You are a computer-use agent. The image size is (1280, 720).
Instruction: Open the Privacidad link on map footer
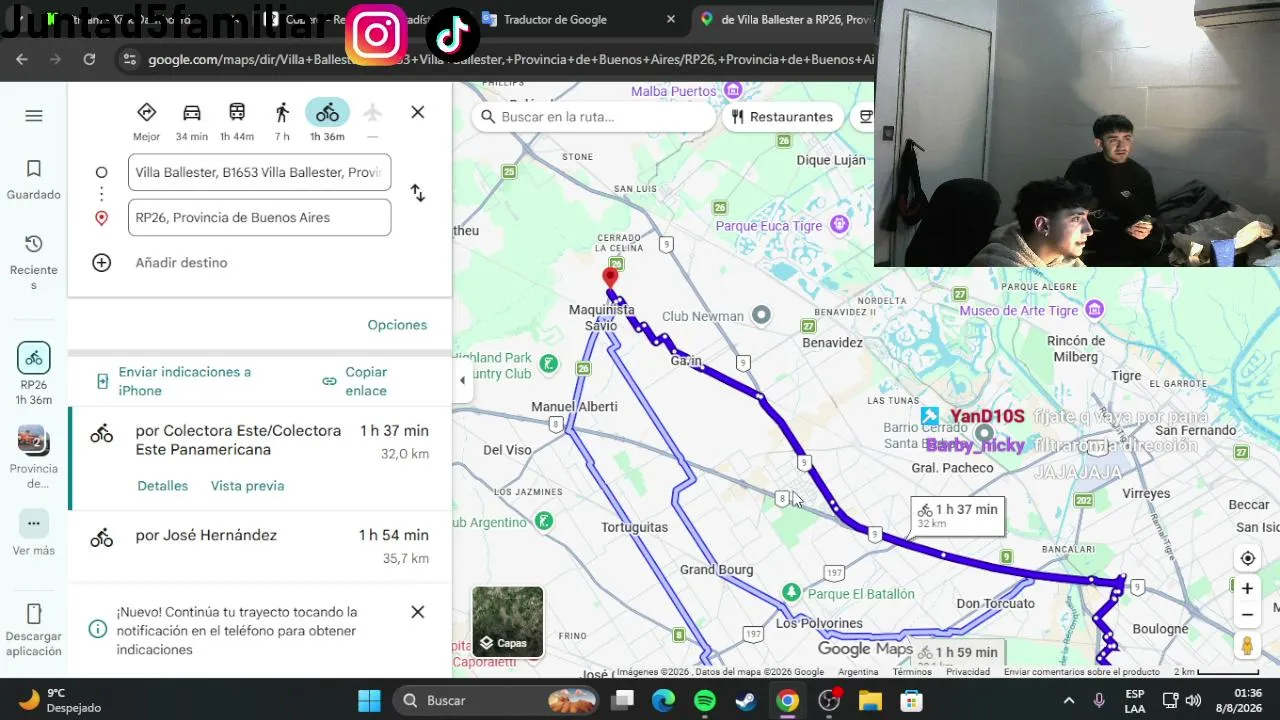click(x=968, y=672)
